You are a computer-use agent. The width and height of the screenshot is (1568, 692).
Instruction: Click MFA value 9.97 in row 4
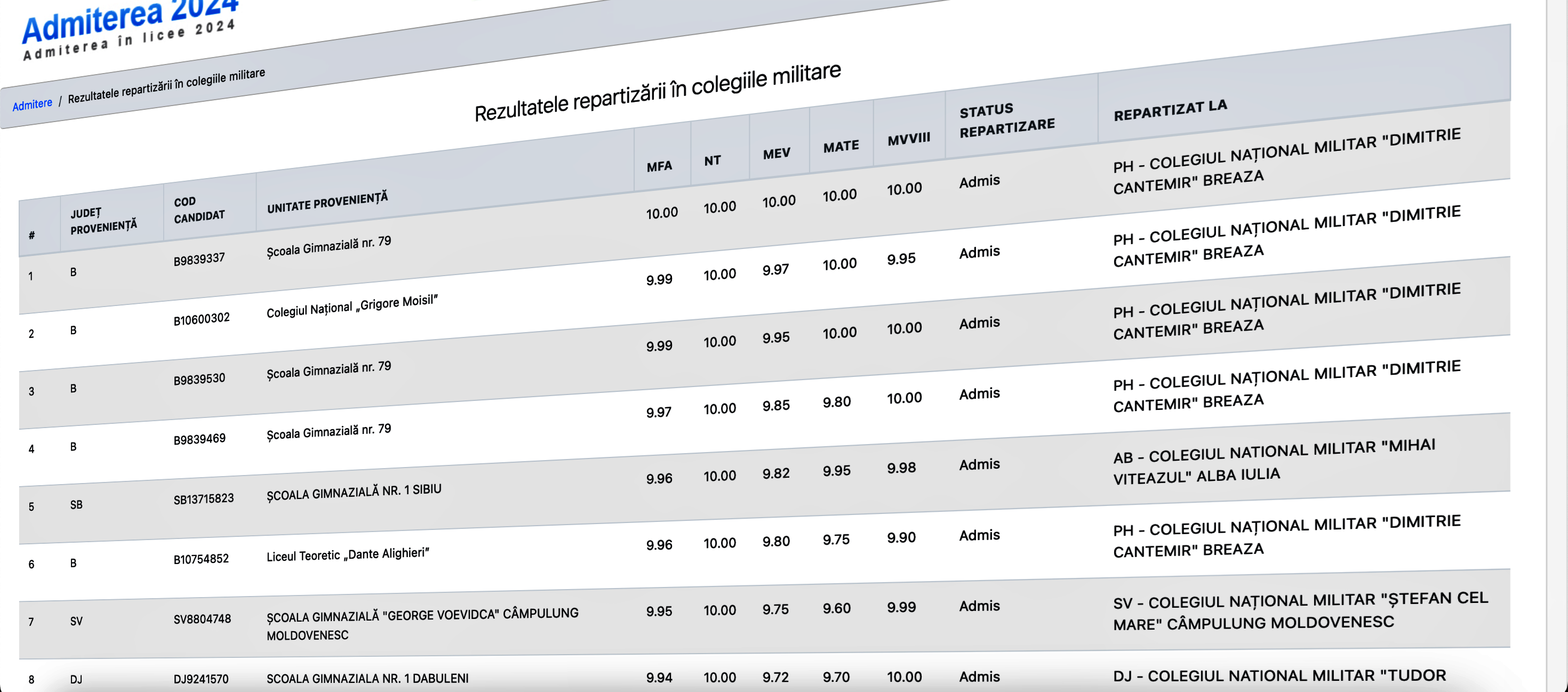click(659, 413)
